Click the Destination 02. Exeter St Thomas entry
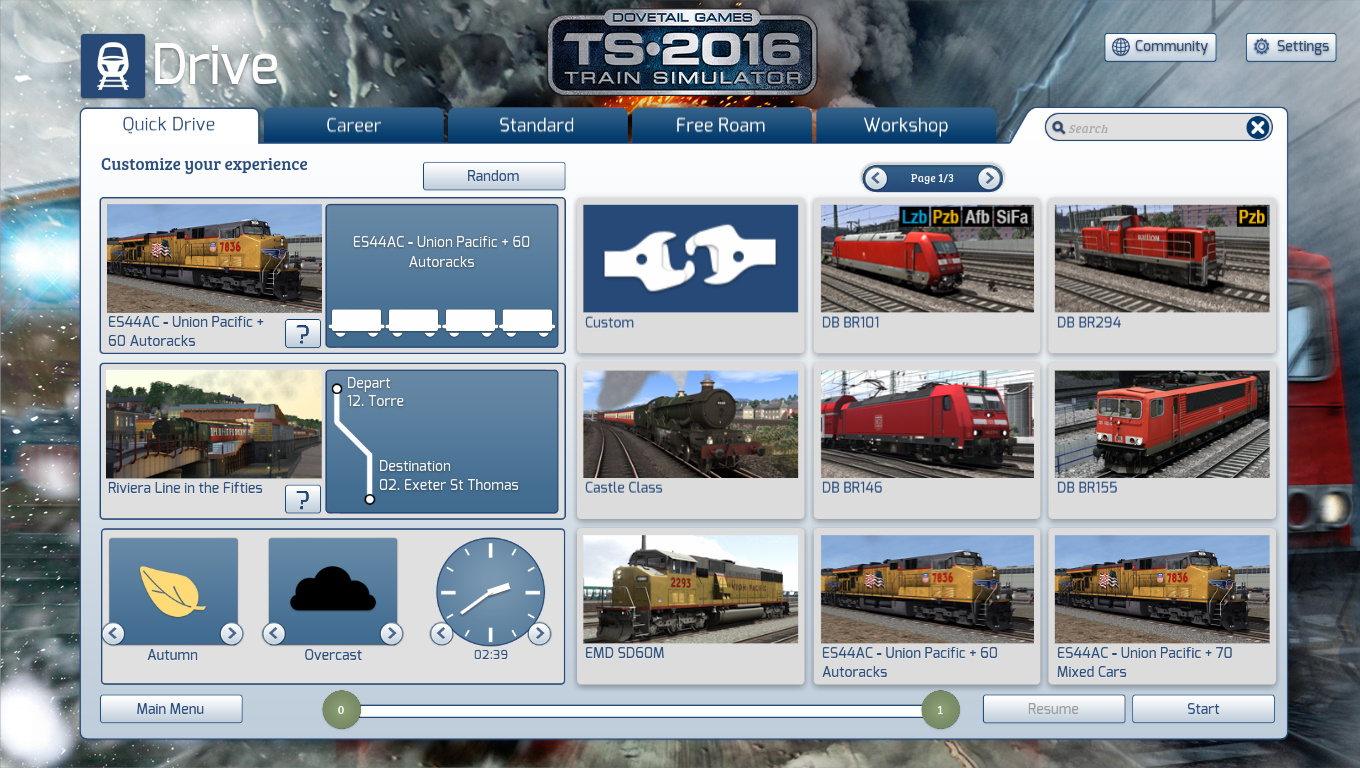The width and height of the screenshot is (1360, 768). coord(448,475)
